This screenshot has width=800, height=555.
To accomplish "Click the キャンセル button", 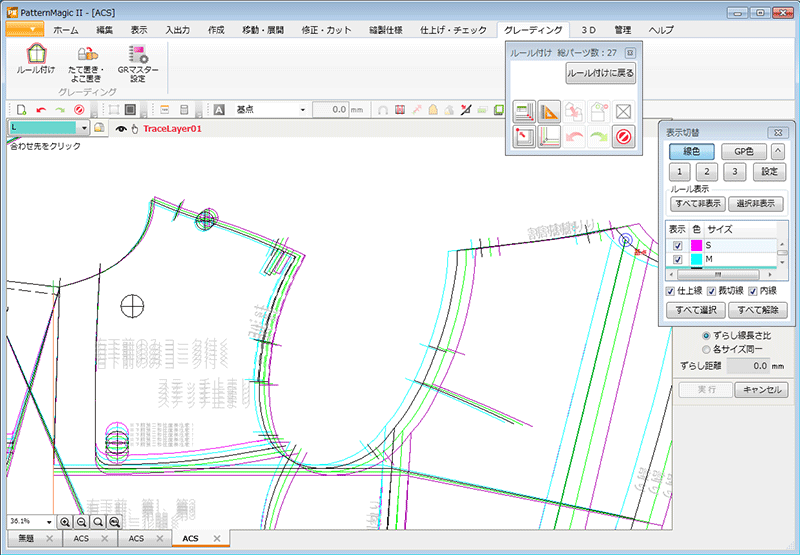I will [761, 390].
